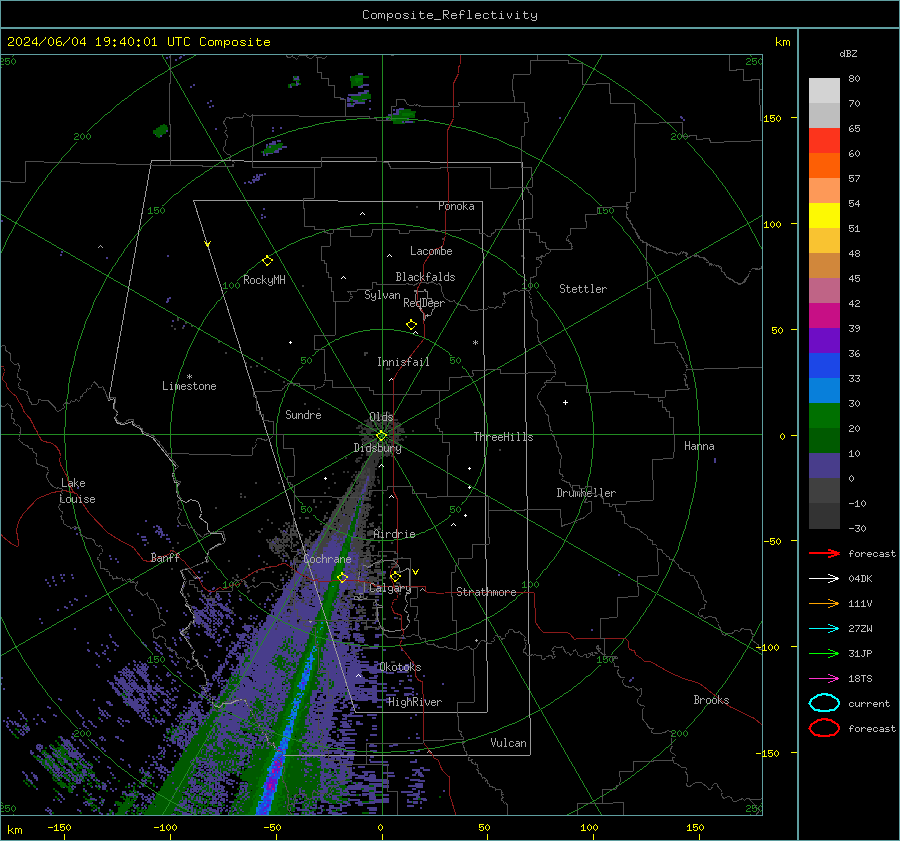Click the magenta 18TS arrow icon
The height and width of the screenshot is (841, 900).
tap(824, 679)
